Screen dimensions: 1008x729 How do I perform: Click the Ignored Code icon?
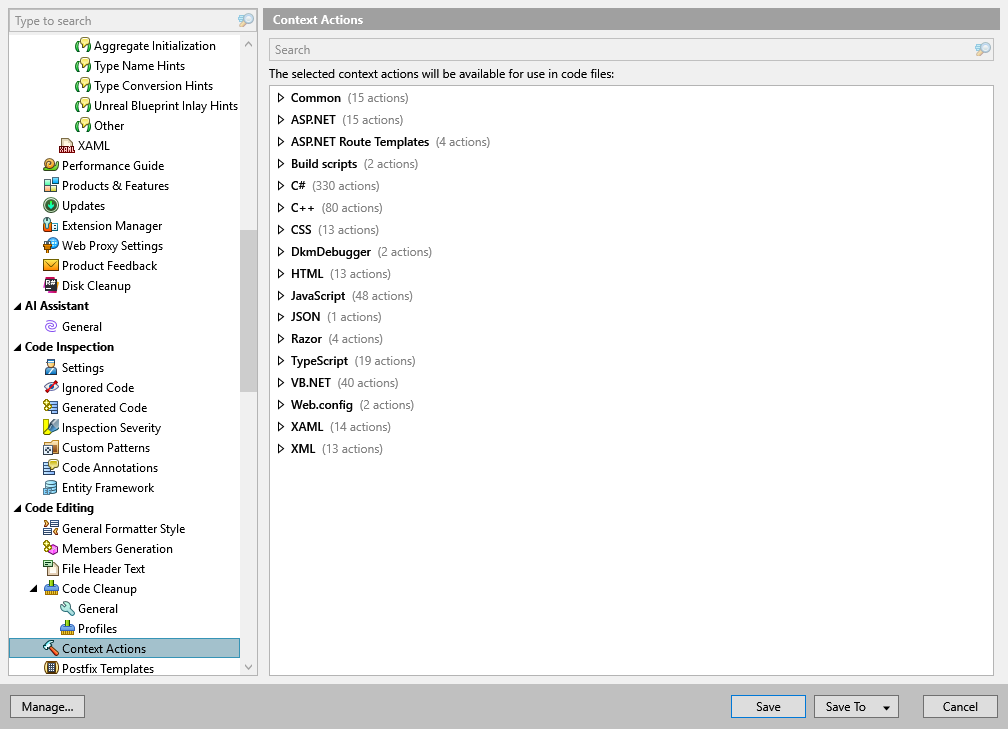coord(51,387)
